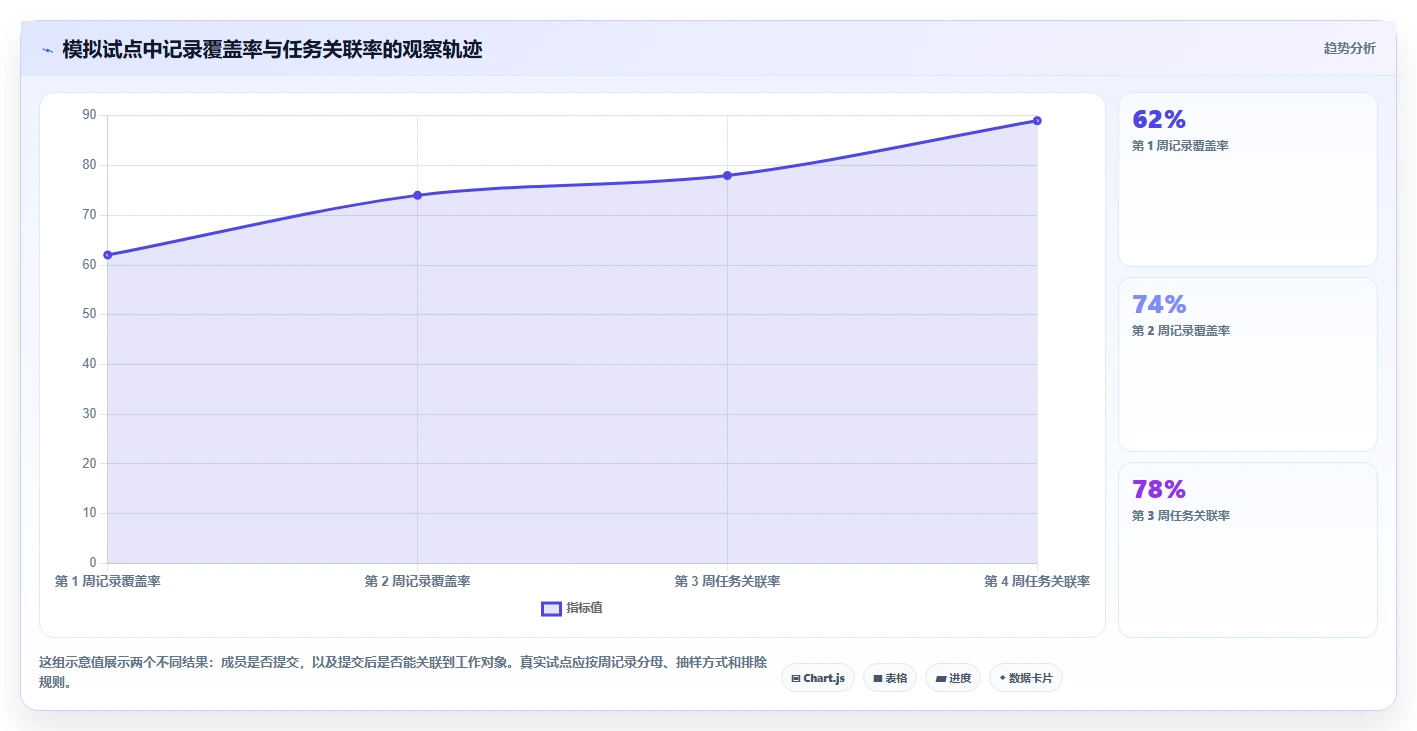Click the trend icon beside the title
The image size is (1417, 731).
[47, 50]
